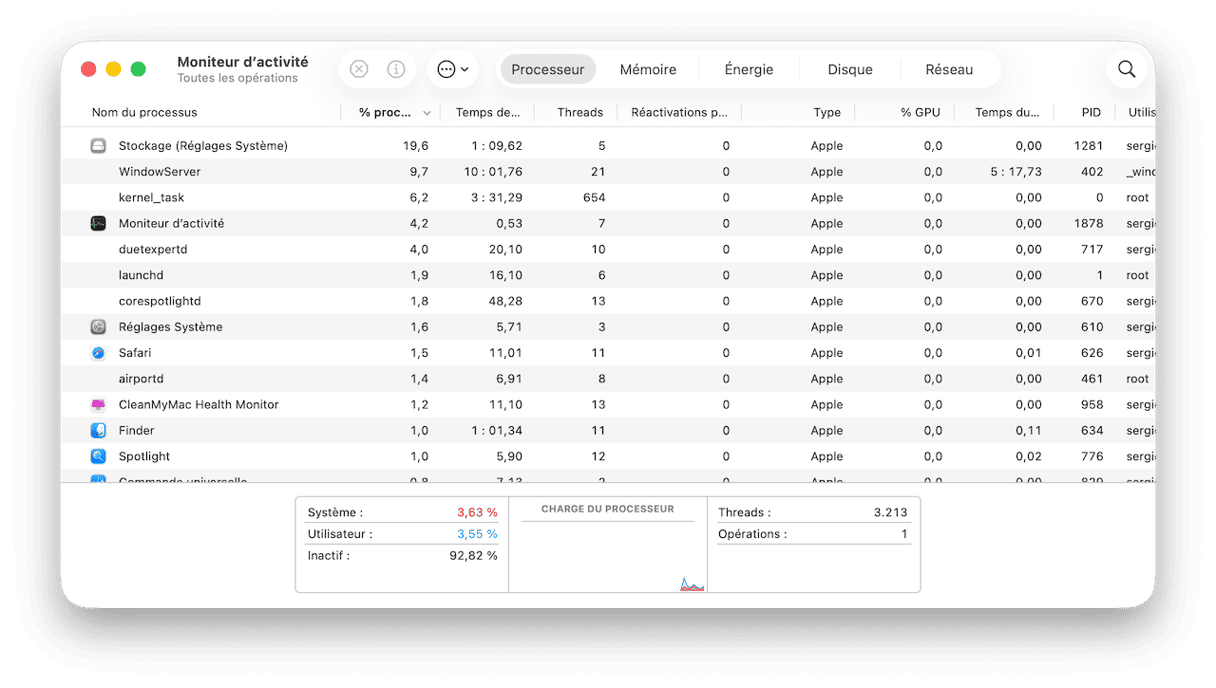1216x688 pixels.
Task: Select the WindowServer process row
Action: 608,172
